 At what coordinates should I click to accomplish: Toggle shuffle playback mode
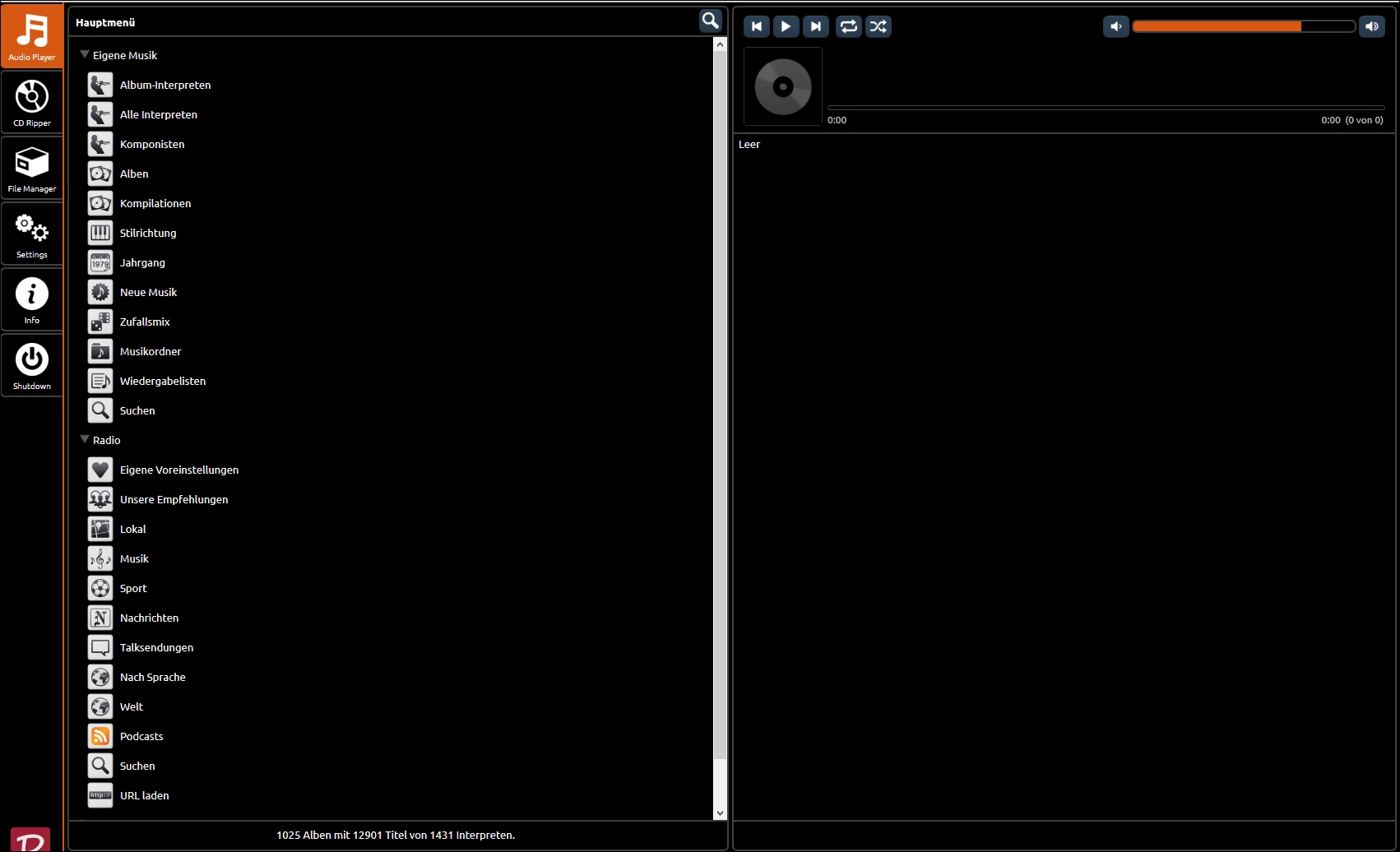pos(878,26)
